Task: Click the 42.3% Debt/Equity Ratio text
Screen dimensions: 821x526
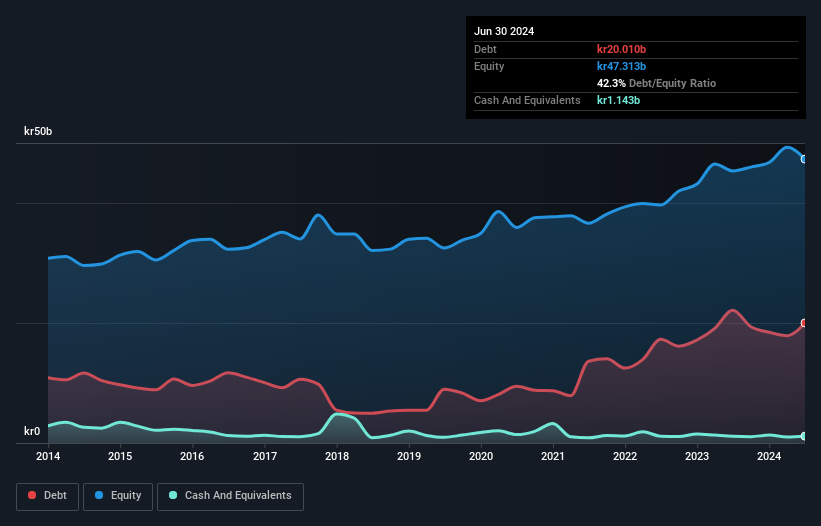Action: coord(656,83)
